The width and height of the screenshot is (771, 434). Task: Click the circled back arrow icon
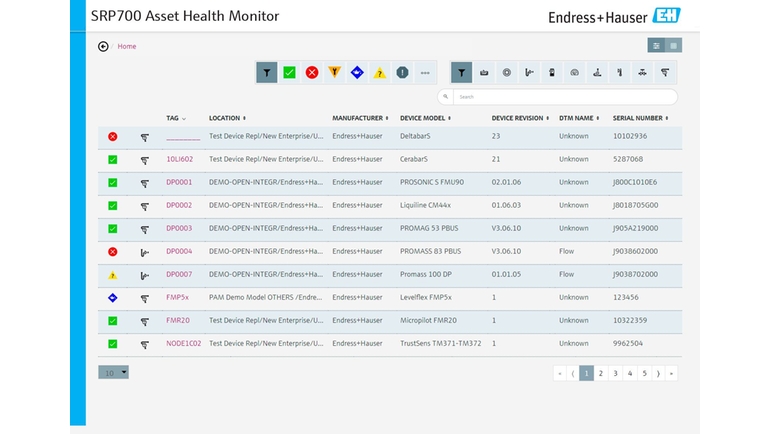pyautogui.click(x=103, y=46)
